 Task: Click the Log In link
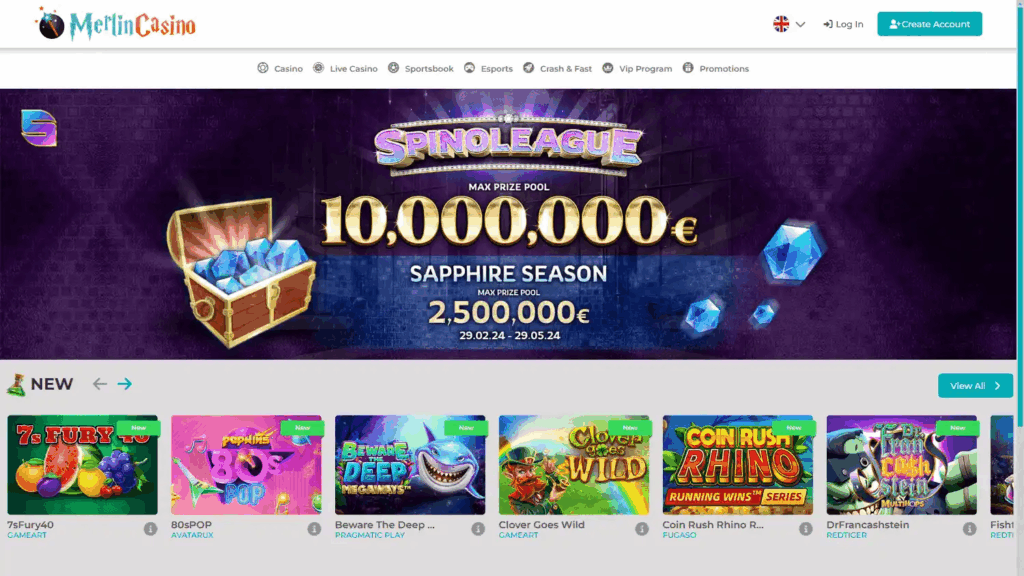click(843, 24)
